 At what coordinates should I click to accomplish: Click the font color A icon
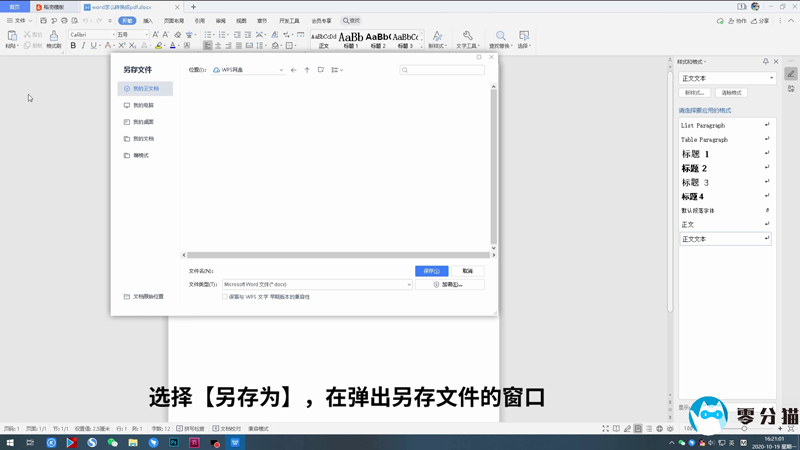(x=172, y=46)
